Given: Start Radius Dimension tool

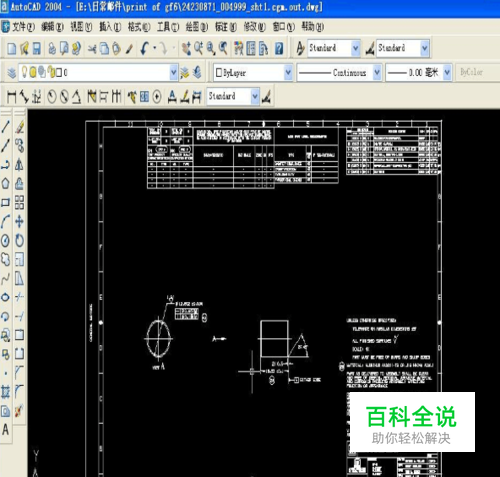Looking at the screenshot, I should pyautogui.click(x=52, y=97).
